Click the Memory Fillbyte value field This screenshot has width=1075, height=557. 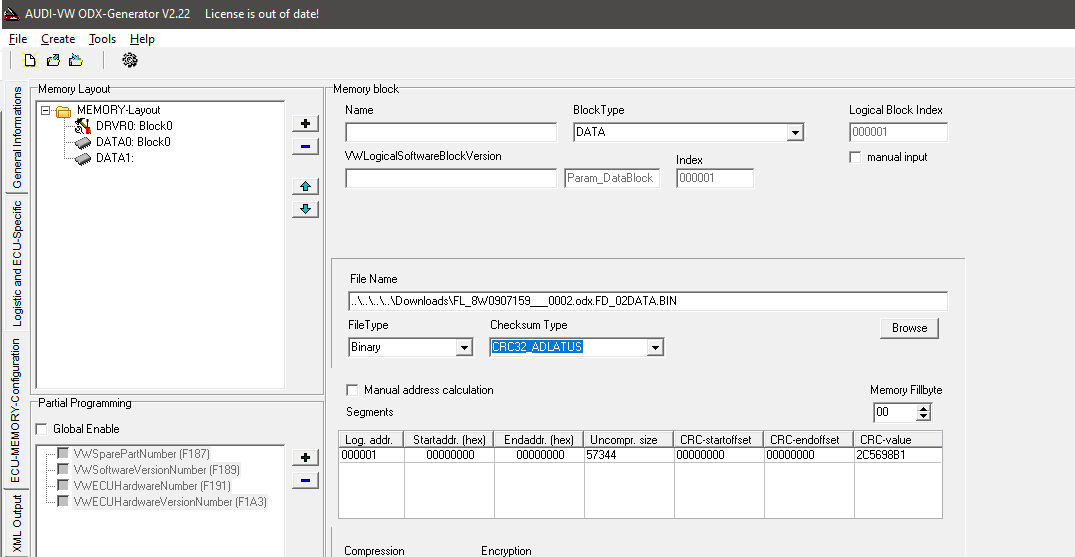895,412
